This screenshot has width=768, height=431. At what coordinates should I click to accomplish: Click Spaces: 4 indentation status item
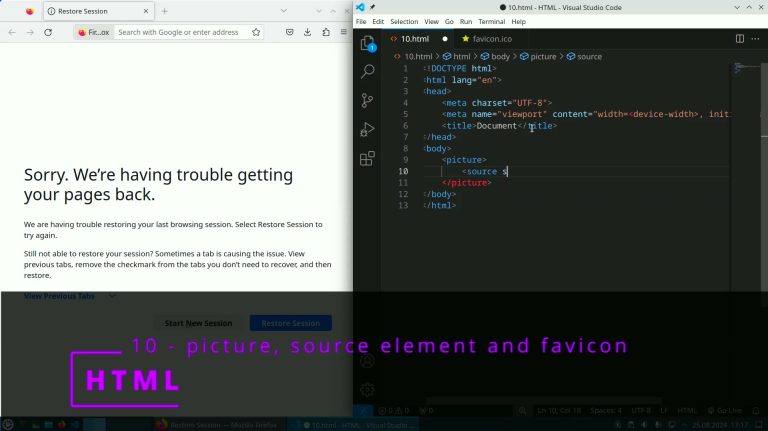[605, 410]
